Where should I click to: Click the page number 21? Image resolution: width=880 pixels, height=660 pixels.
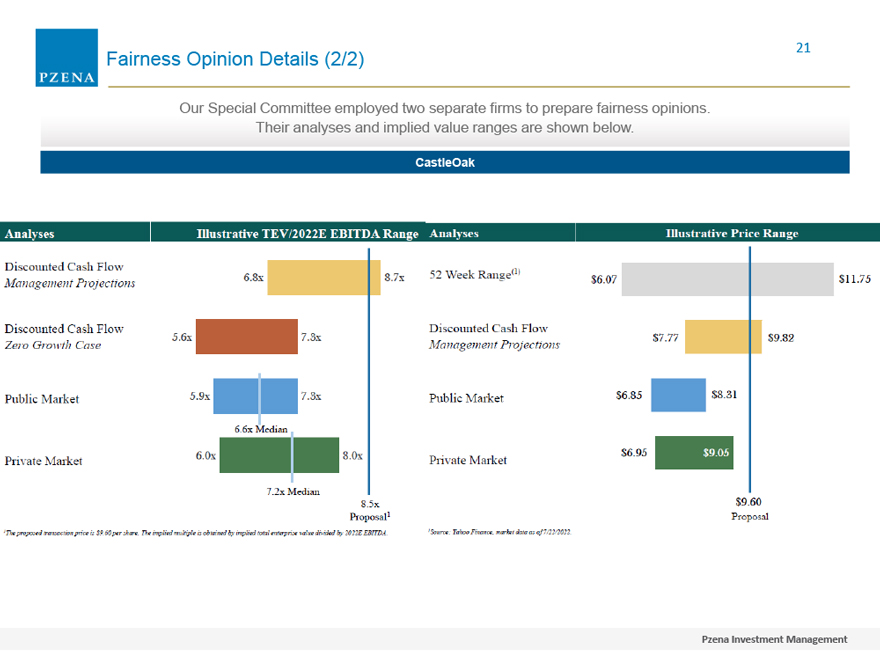803,48
